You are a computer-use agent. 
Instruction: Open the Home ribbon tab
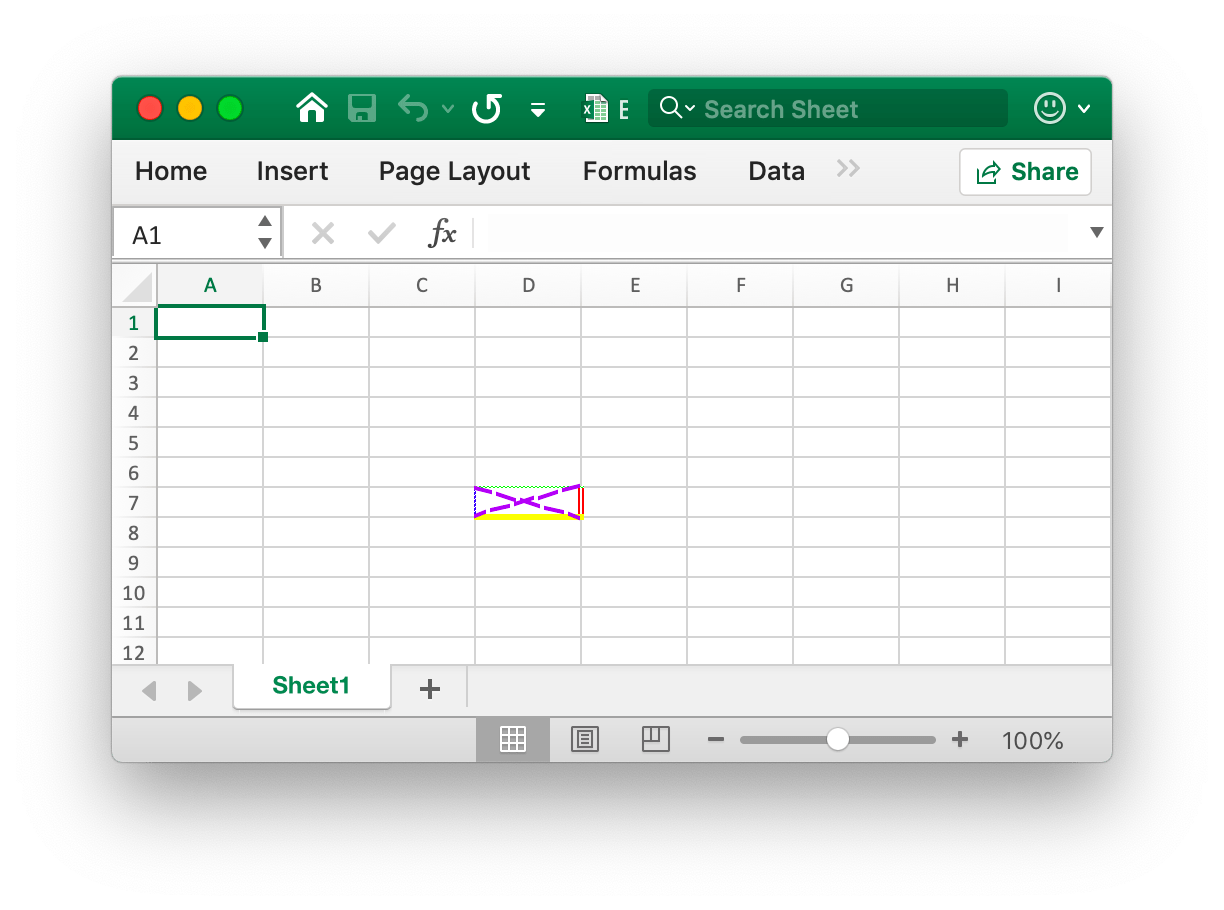coord(171,171)
